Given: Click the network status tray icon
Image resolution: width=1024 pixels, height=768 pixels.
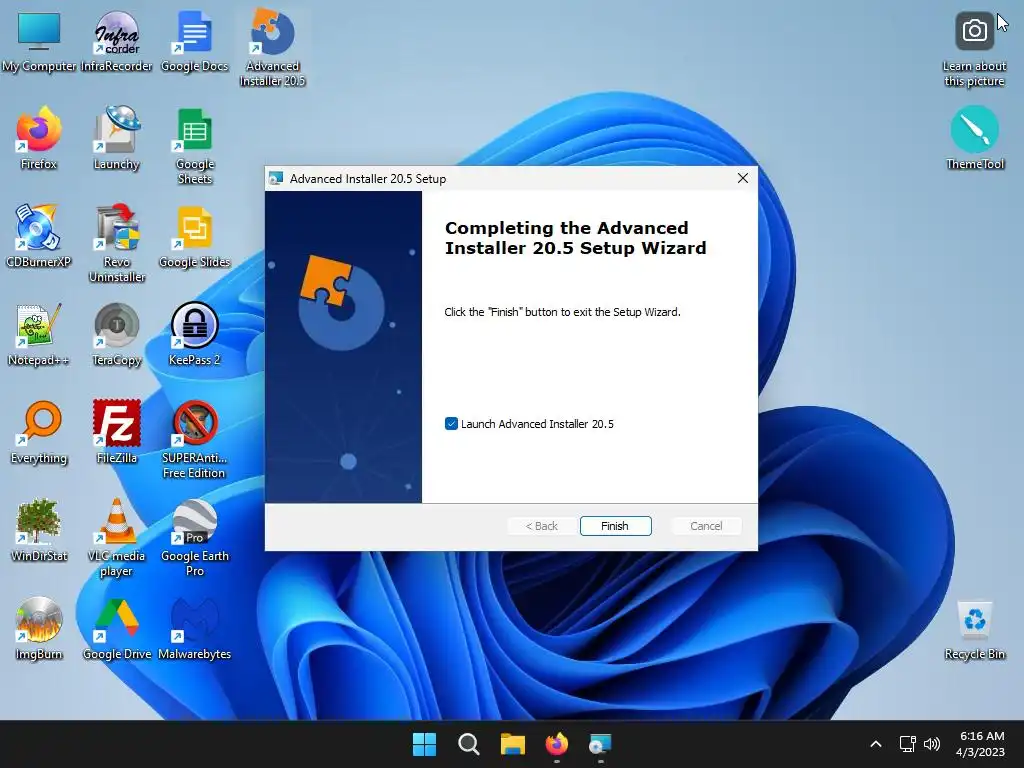Looking at the screenshot, I should (x=907, y=744).
